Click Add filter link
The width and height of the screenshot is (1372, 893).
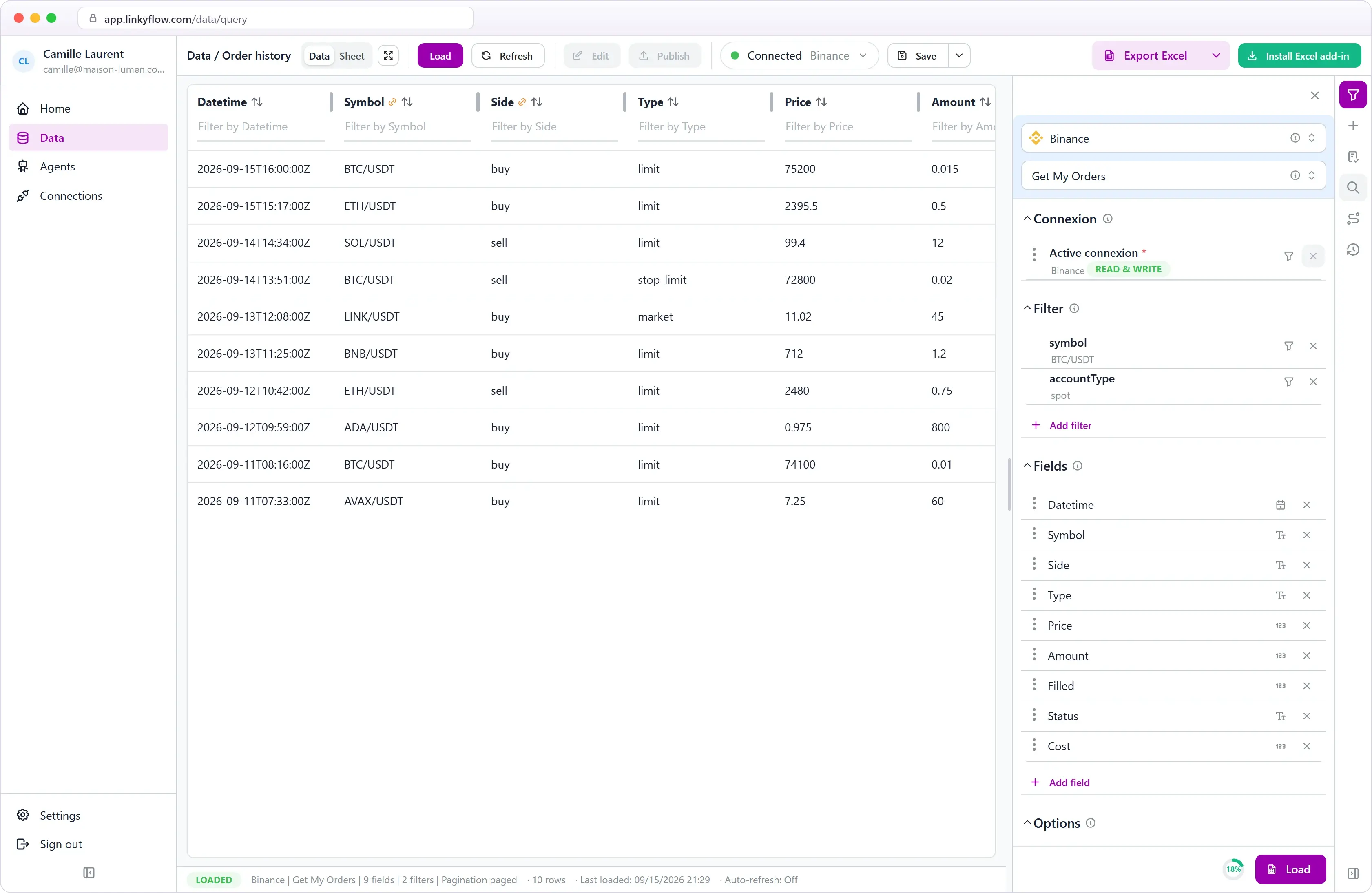click(1061, 425)
